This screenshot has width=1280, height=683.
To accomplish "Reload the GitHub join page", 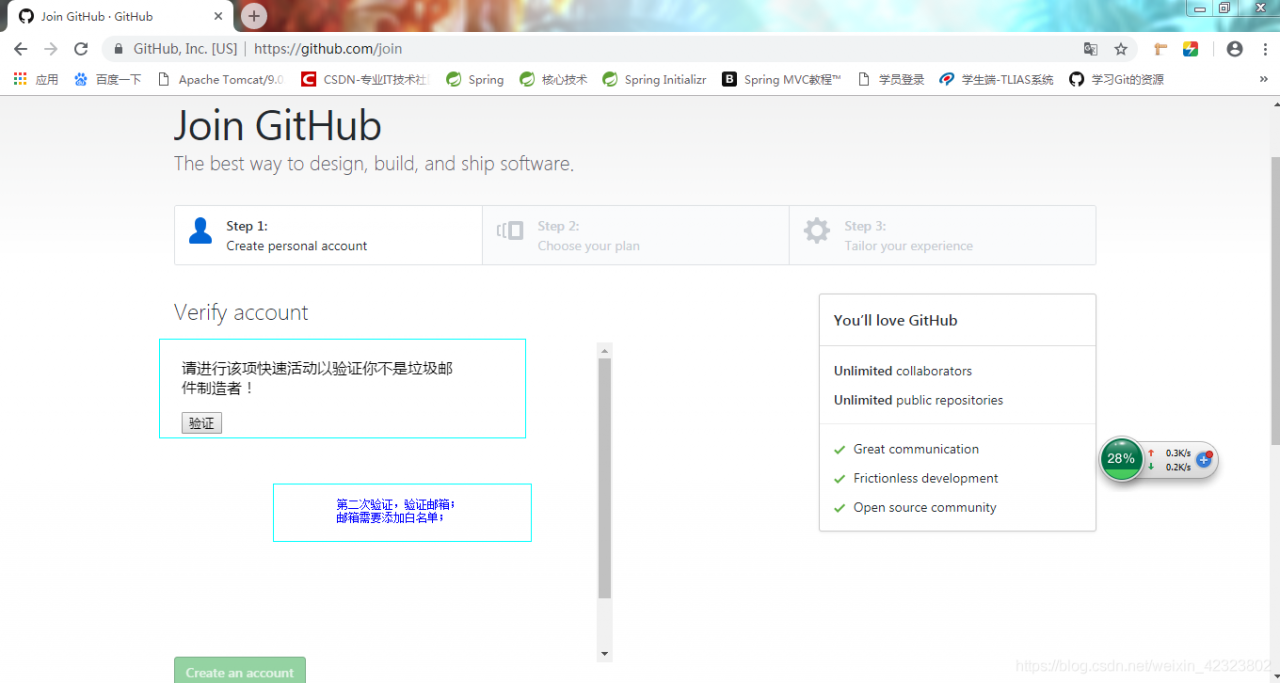I will tap(81, 49).
